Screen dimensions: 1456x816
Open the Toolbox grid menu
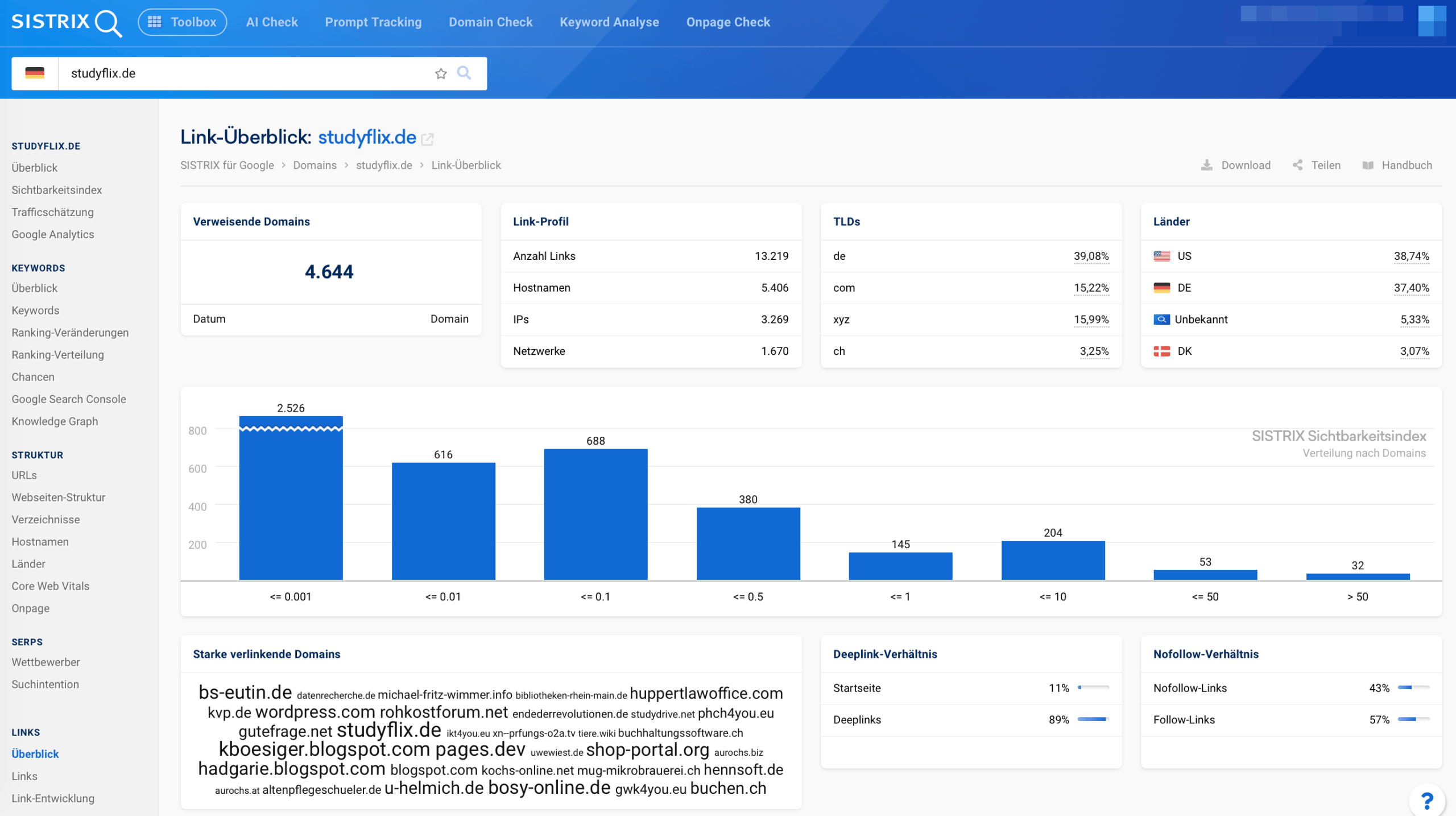[182, 22]
